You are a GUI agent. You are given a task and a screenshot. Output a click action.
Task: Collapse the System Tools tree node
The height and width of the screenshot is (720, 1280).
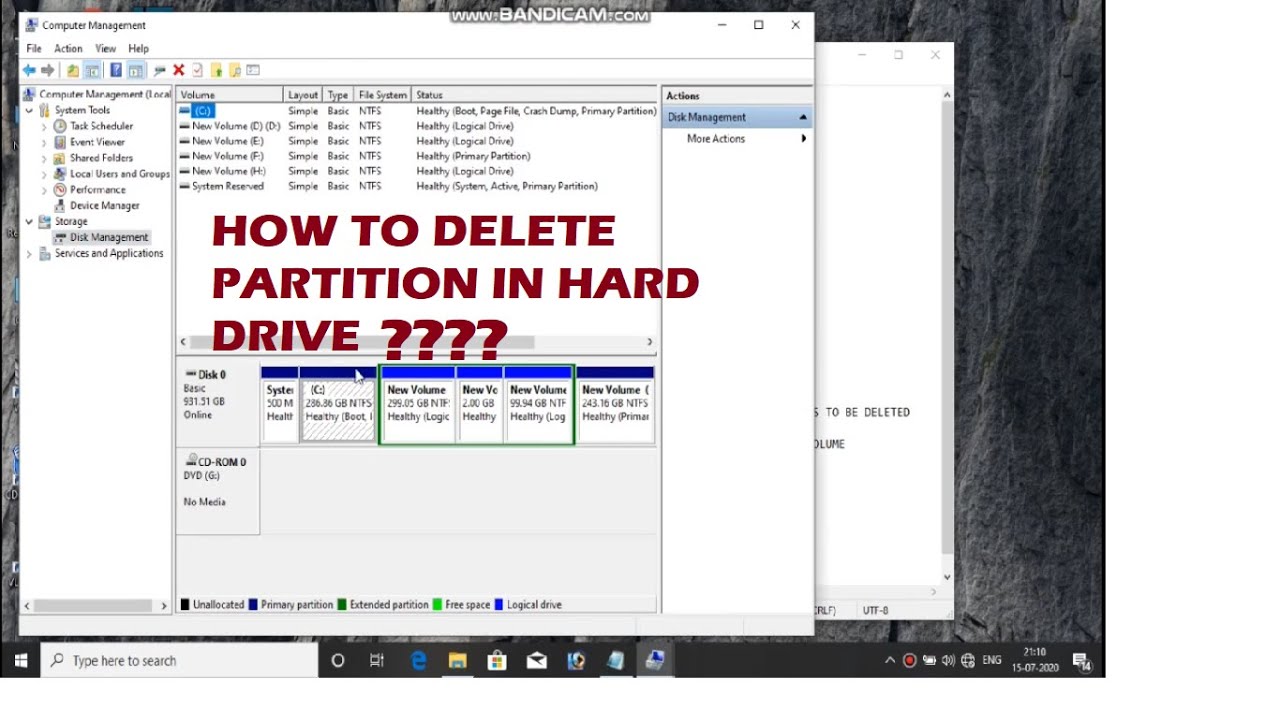coord(29,110)
